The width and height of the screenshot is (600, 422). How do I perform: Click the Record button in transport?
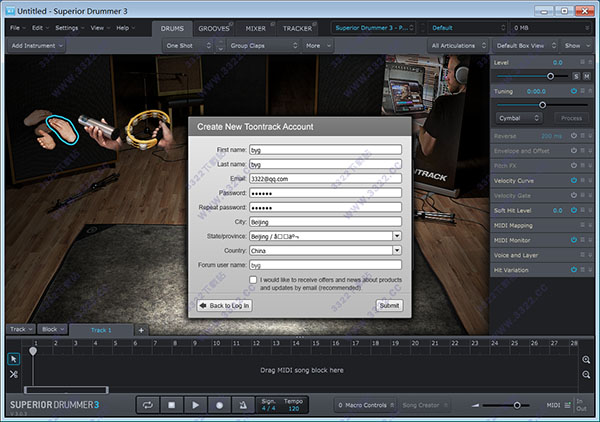(219, 404)
